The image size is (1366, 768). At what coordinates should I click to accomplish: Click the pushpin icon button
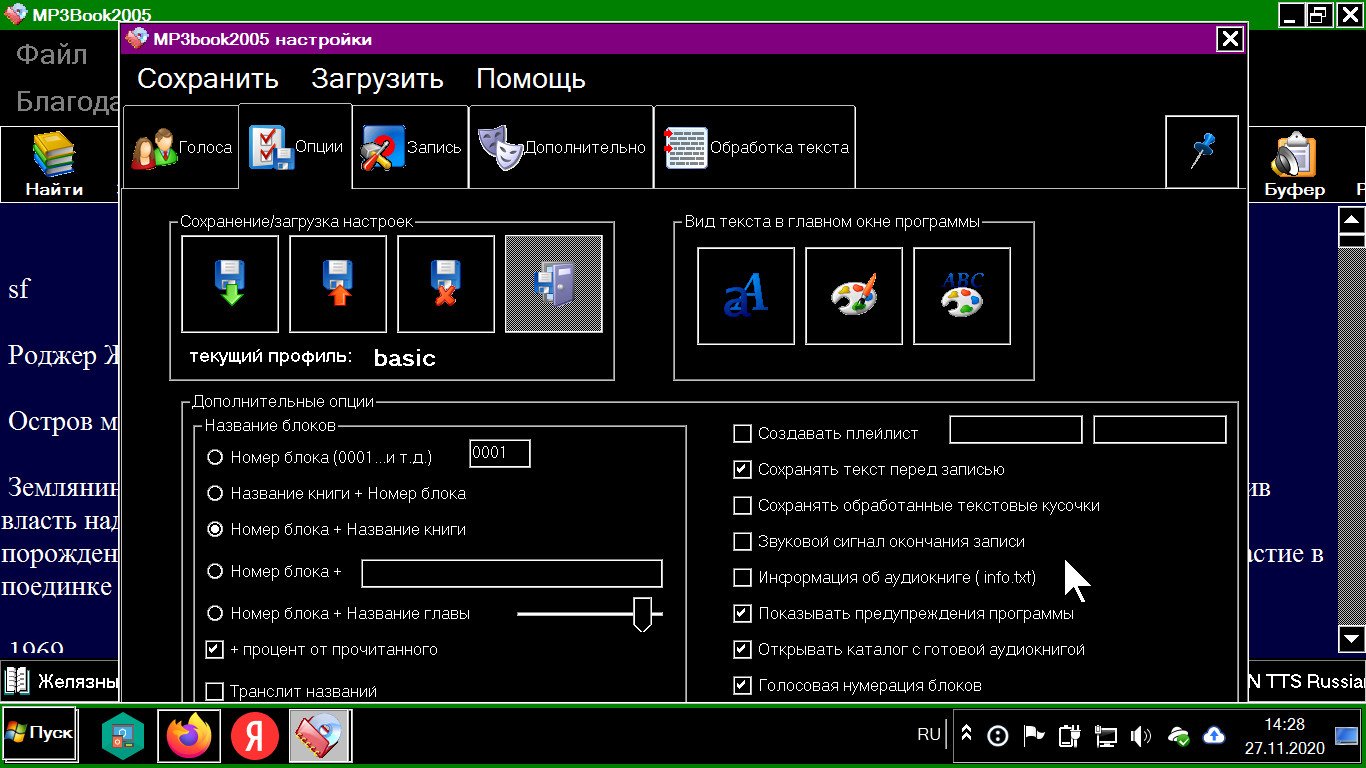1202,151
